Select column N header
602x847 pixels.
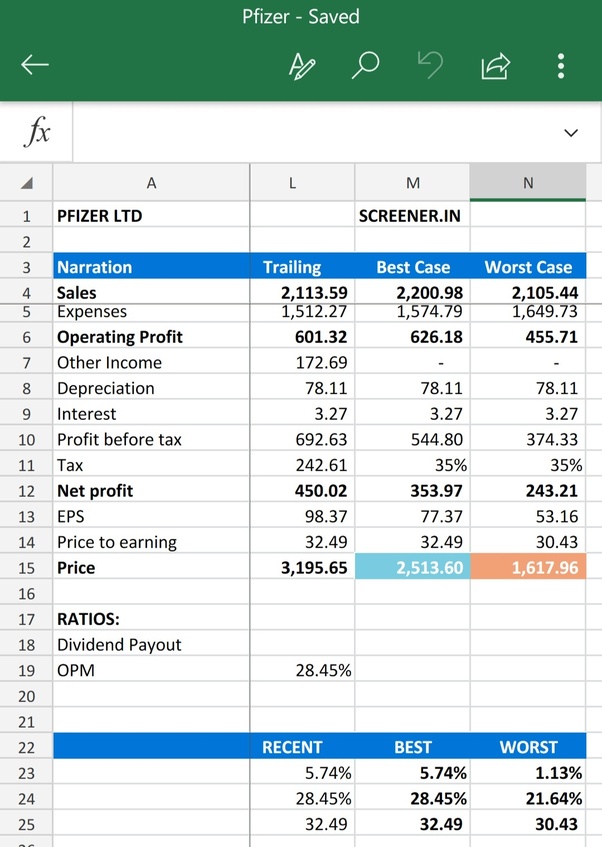click(528, 183)
